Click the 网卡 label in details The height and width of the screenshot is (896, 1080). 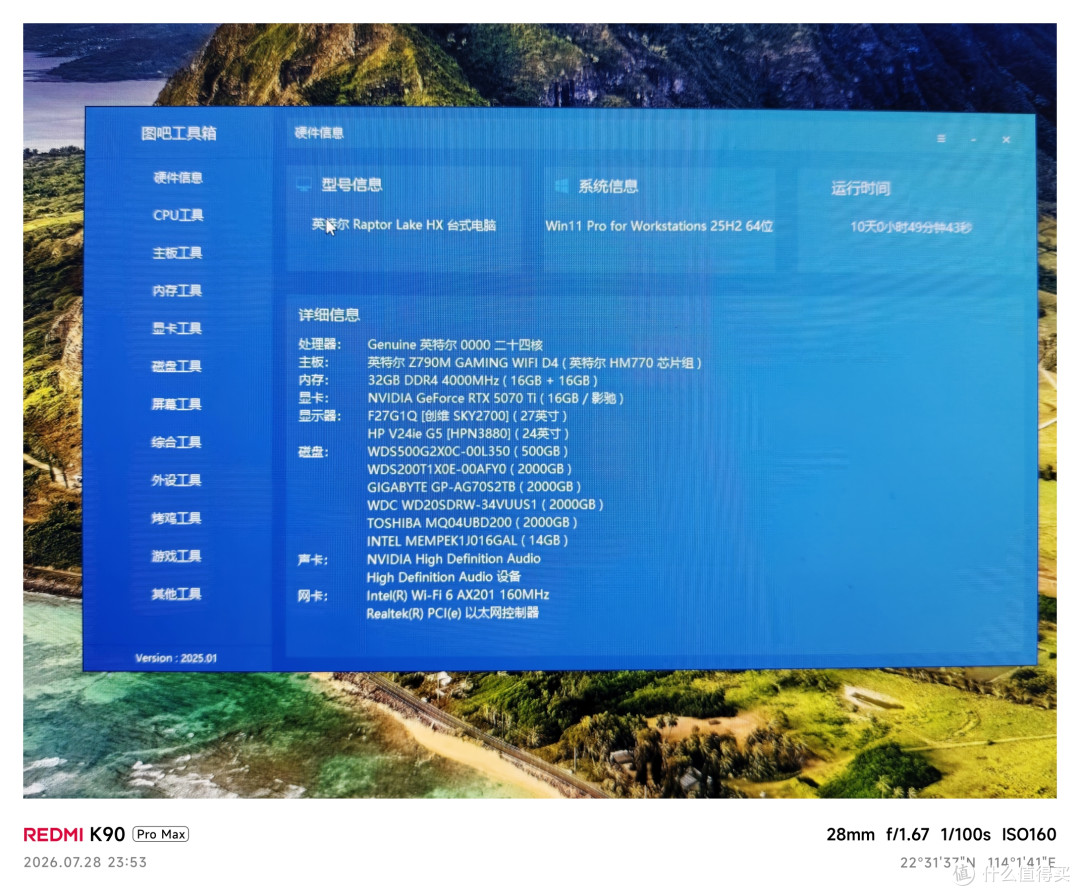pyautogui.click(x=313, y=596)
